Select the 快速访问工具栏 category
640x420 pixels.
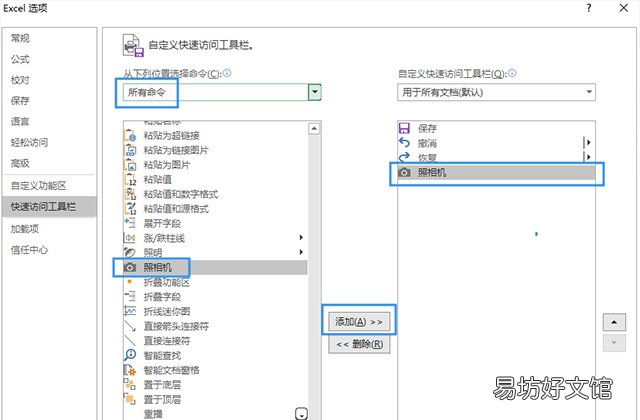(49, 207)
